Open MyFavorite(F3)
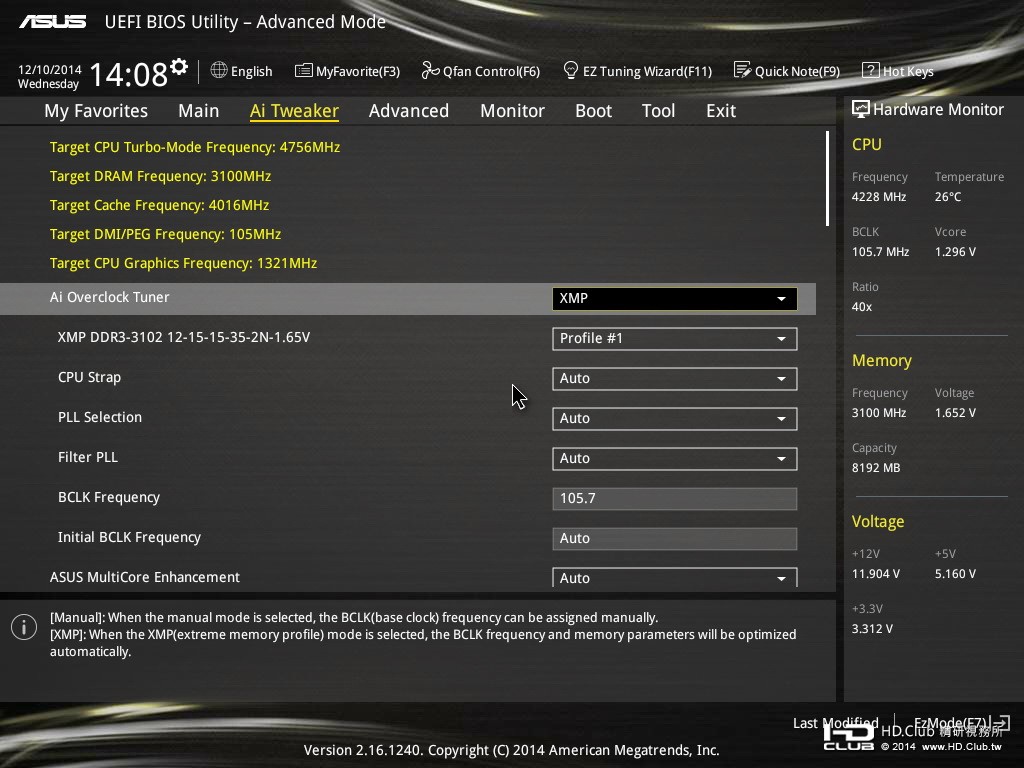This screenshot has width=1024, height=768. (347, 71)
